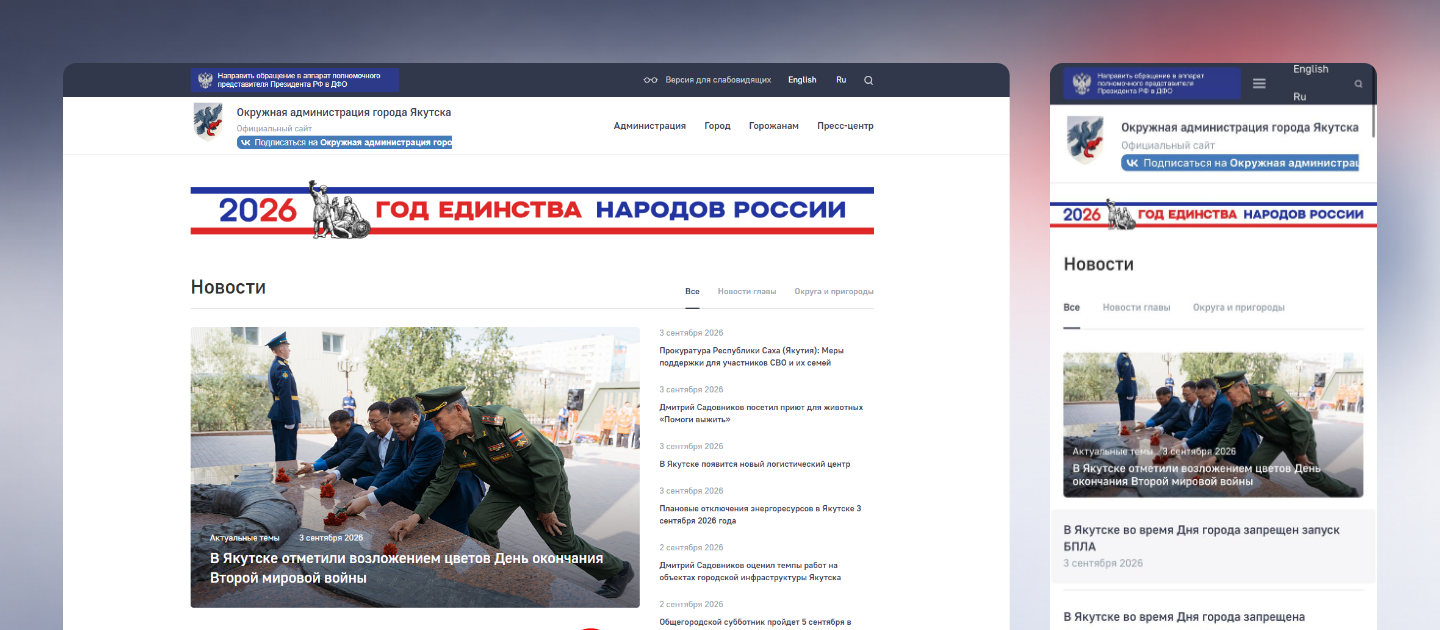Select Округа и пригороды tab in desktop view
The width and height of the screenshot is (1440, 630).
coord(834,291)
